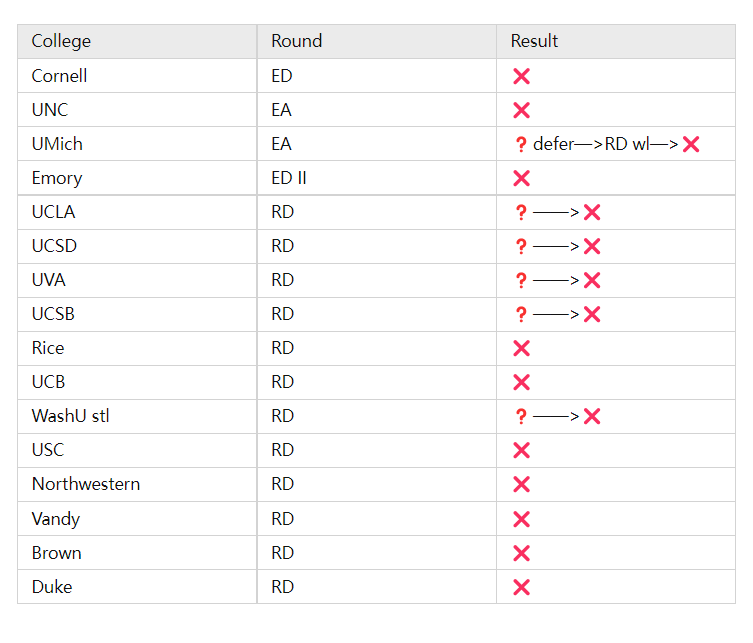The height and width of the screenshot is (643, 753).
Task: Select the Result column header
Action: coord(616,42)
